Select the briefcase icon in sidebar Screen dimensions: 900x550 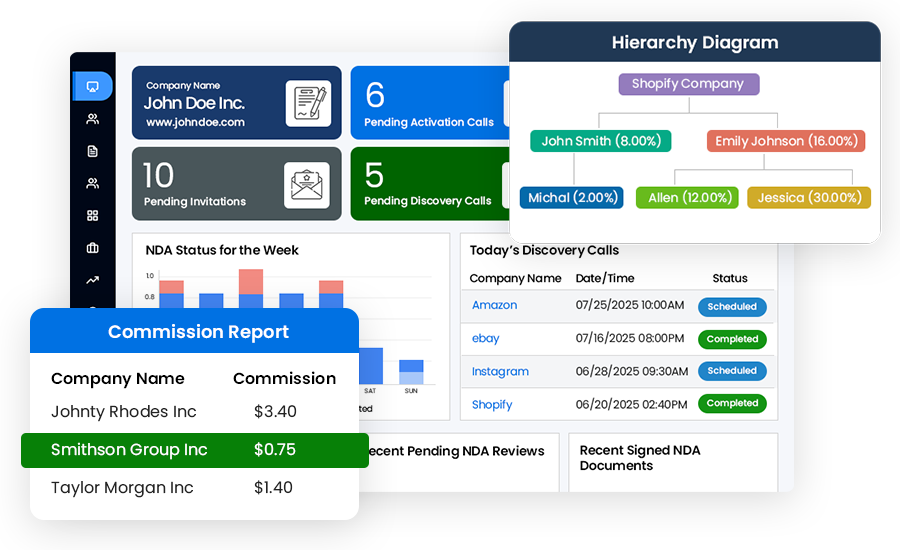[x=92, y=247]
